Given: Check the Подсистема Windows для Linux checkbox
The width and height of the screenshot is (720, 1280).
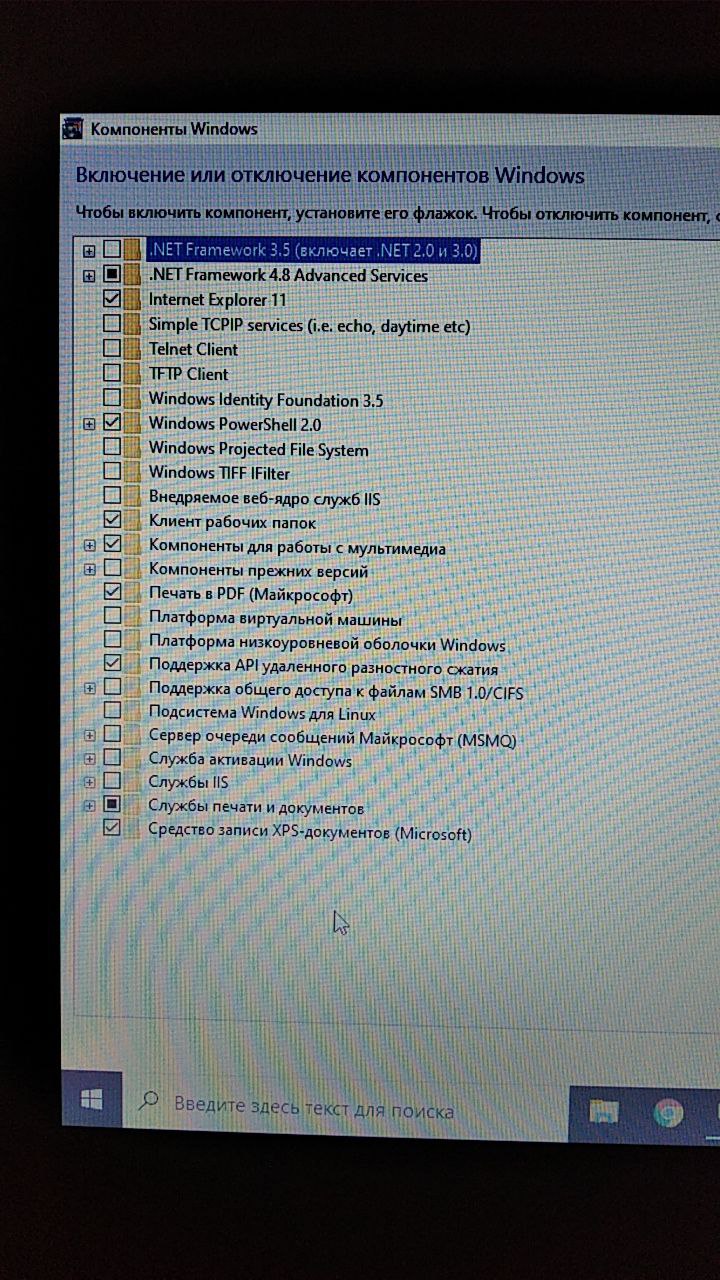Looking at the screenshot, I should (x=112, y=712).
